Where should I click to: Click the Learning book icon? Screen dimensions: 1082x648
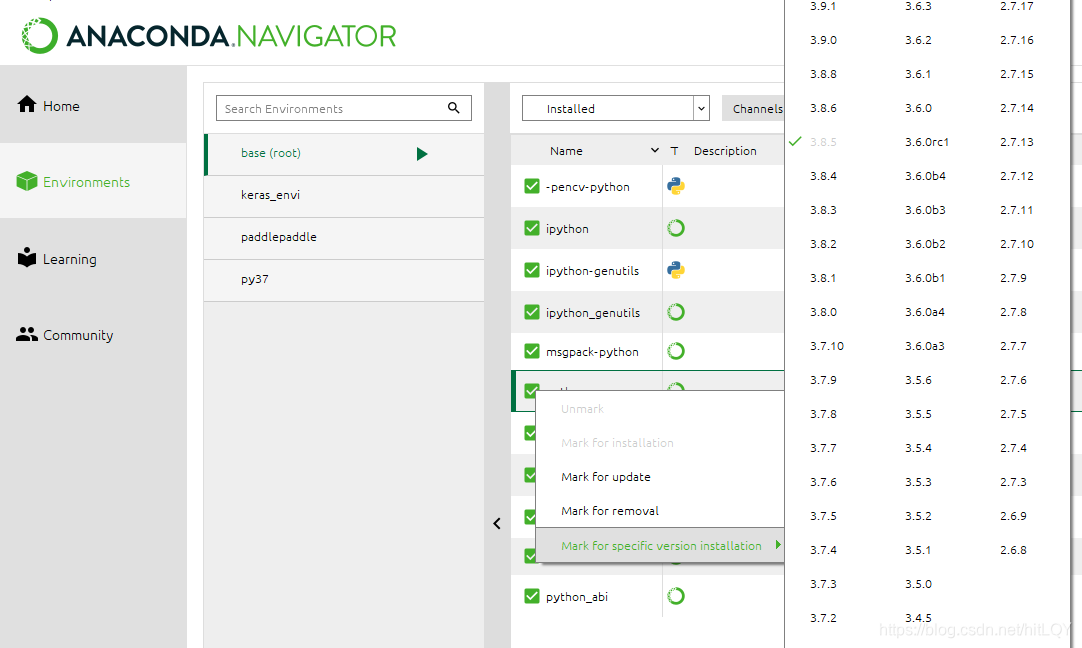point(27,257)
